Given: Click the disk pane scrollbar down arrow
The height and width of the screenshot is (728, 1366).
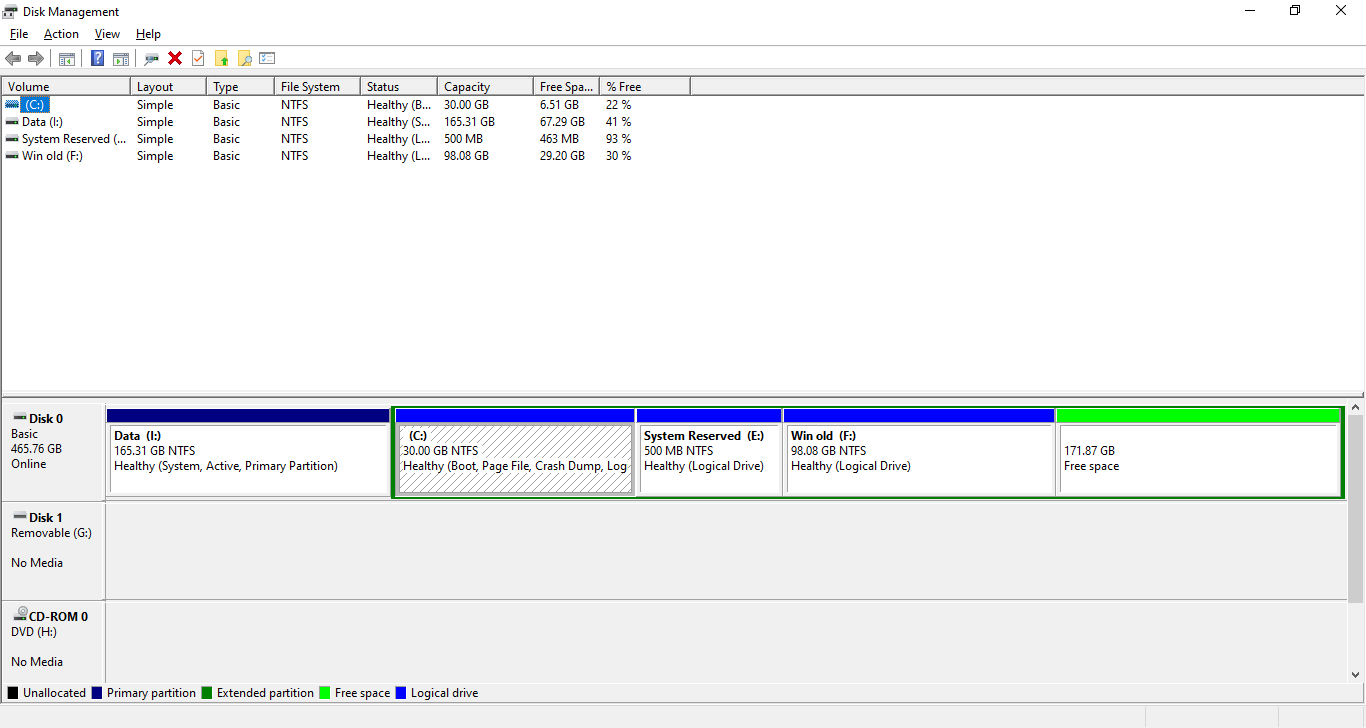Looking at the screenshot, I should coord(1356,675).
